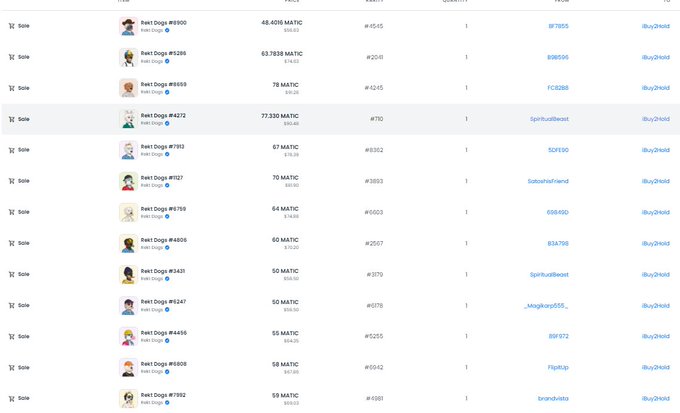Image resolution: width=680 pixels, height=413 pixels.
Task: Click the cart icon in Rekt Dogs #6247 row
Action: pos(11,305)
